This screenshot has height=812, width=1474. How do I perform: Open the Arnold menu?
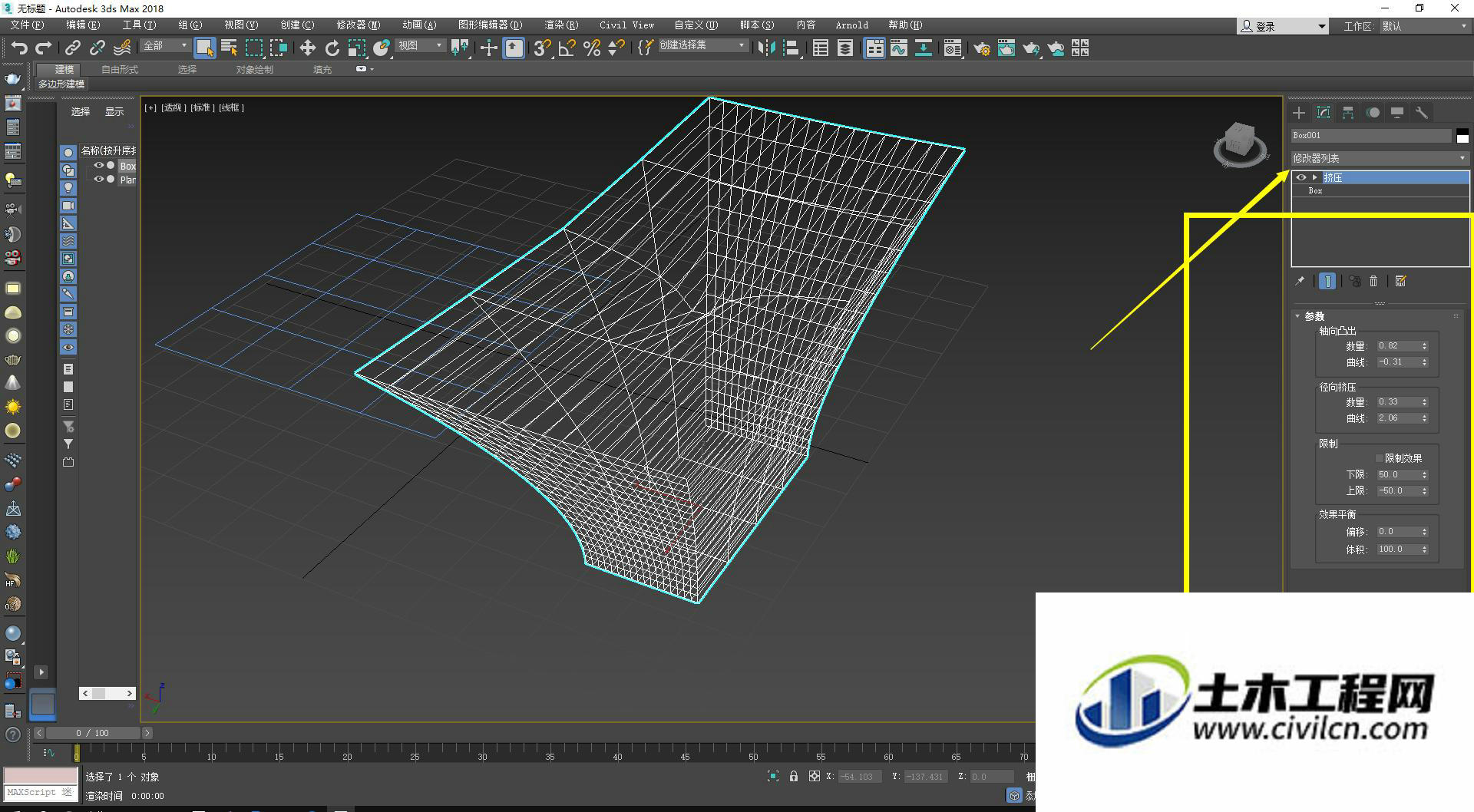click(x=851, y=25)
